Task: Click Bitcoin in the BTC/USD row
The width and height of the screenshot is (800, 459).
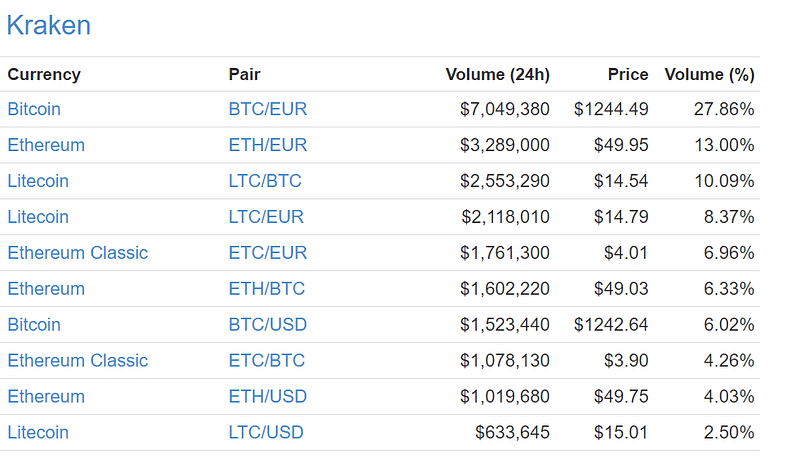Action: [34, 325]
